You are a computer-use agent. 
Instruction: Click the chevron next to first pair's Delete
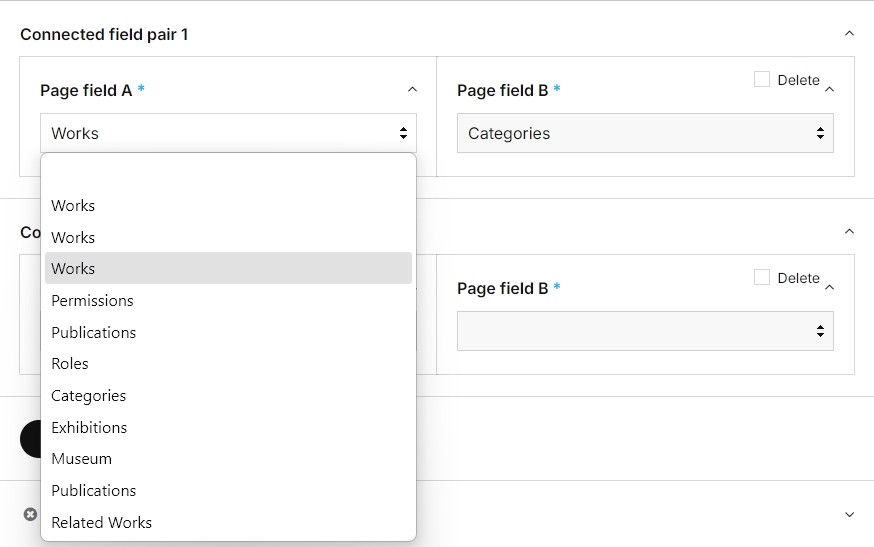(829, 89)
